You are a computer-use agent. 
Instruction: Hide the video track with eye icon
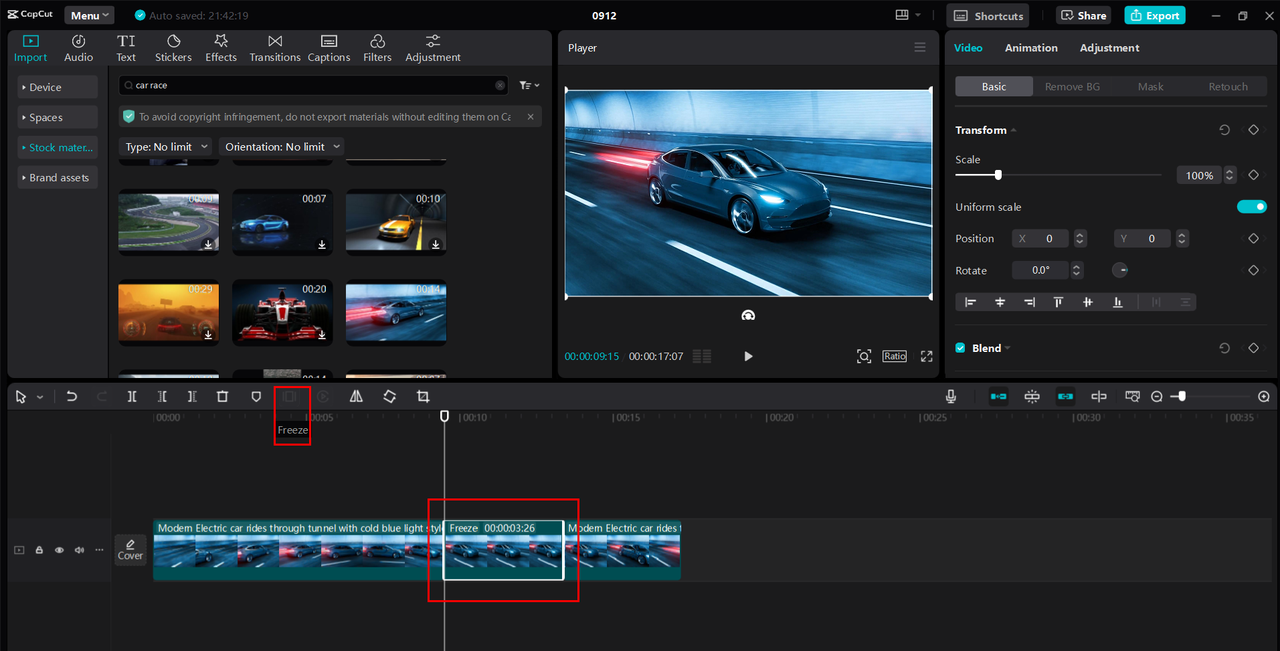(x=59, y=550)
